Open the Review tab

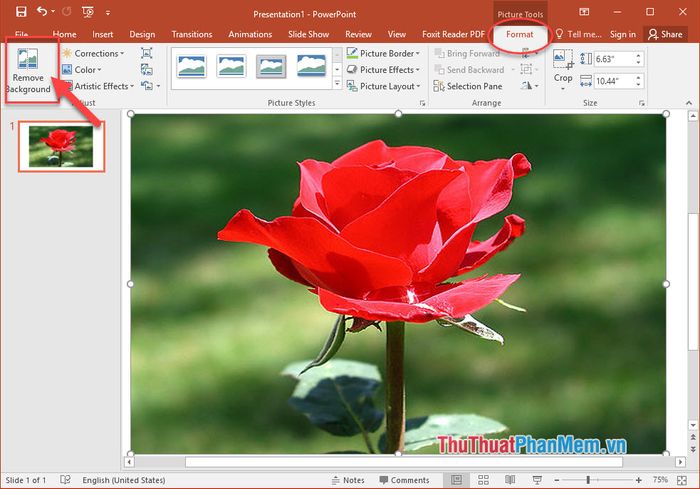pos(358,34)
